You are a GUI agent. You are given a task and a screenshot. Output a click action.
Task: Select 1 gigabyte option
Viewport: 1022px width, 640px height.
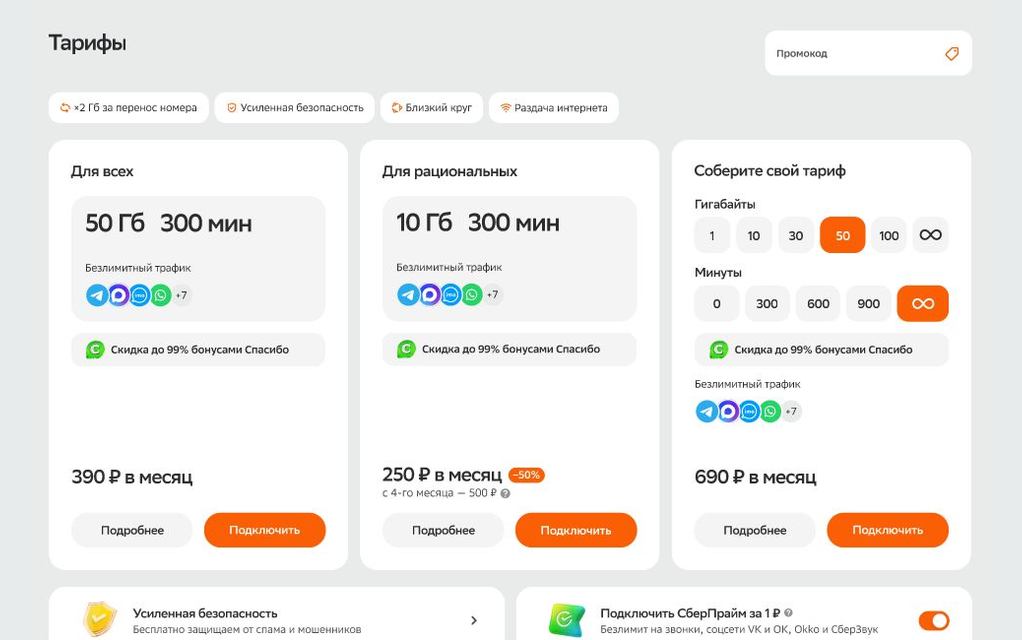712,235
